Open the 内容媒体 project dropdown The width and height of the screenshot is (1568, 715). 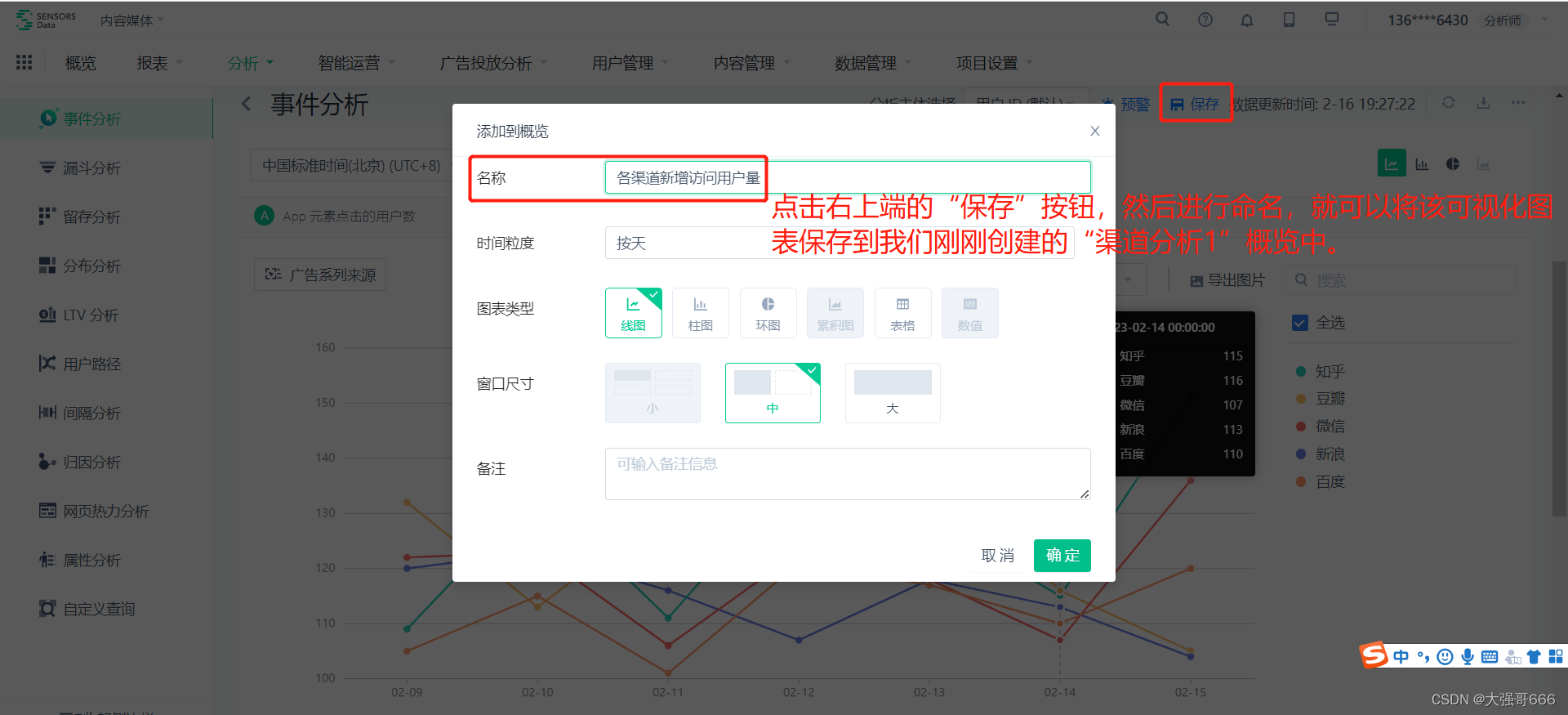(x=131, y=20)
